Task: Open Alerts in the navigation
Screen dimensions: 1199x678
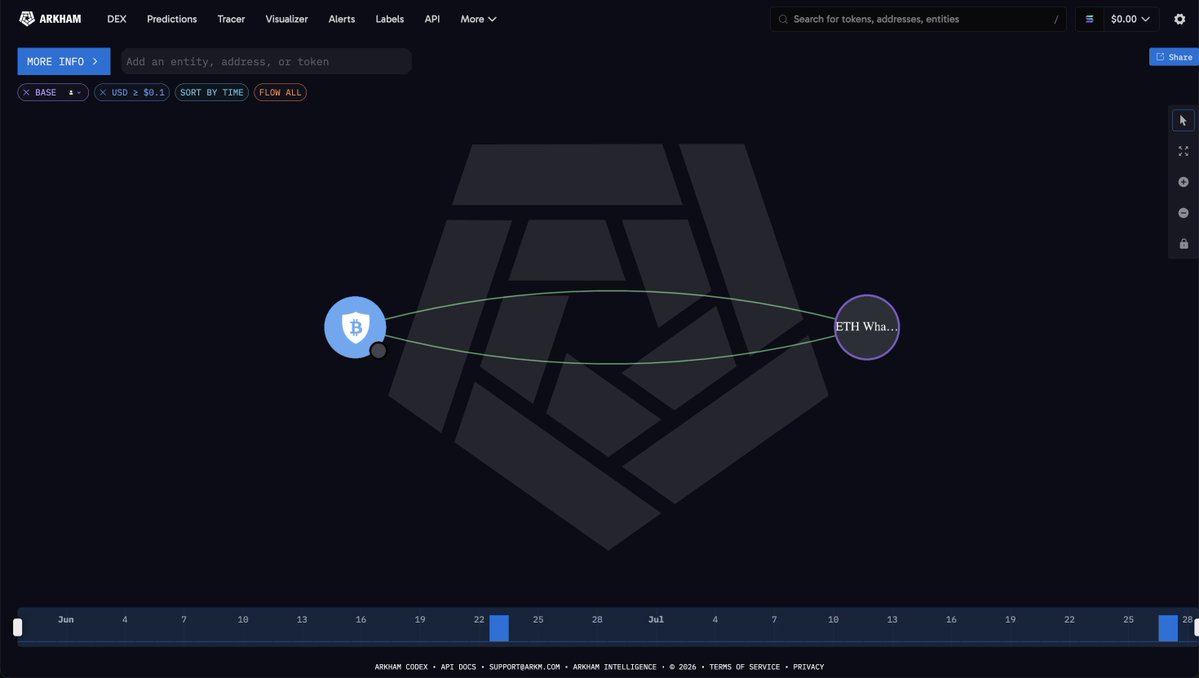Action: click(x=342, y=19)
